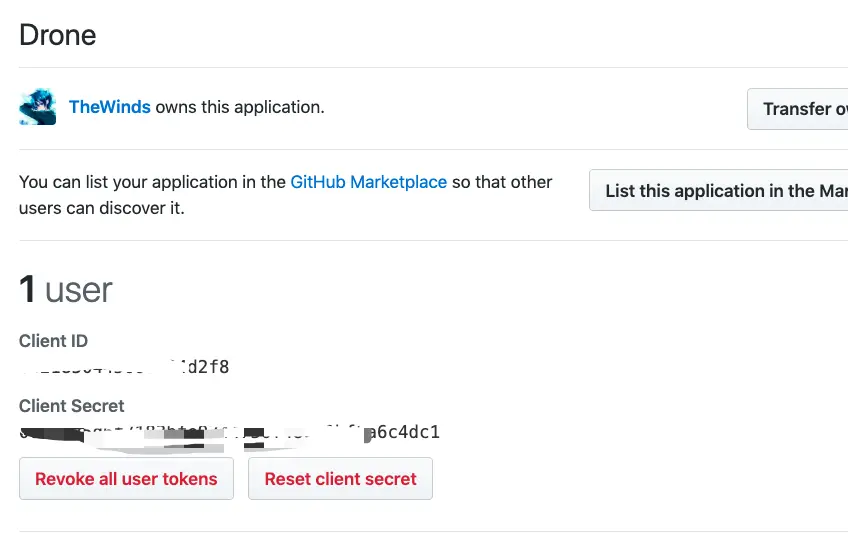This screenshot has height=535, width=848.
Task: Click the word "user" in the heading
Action: coord(79,290)
